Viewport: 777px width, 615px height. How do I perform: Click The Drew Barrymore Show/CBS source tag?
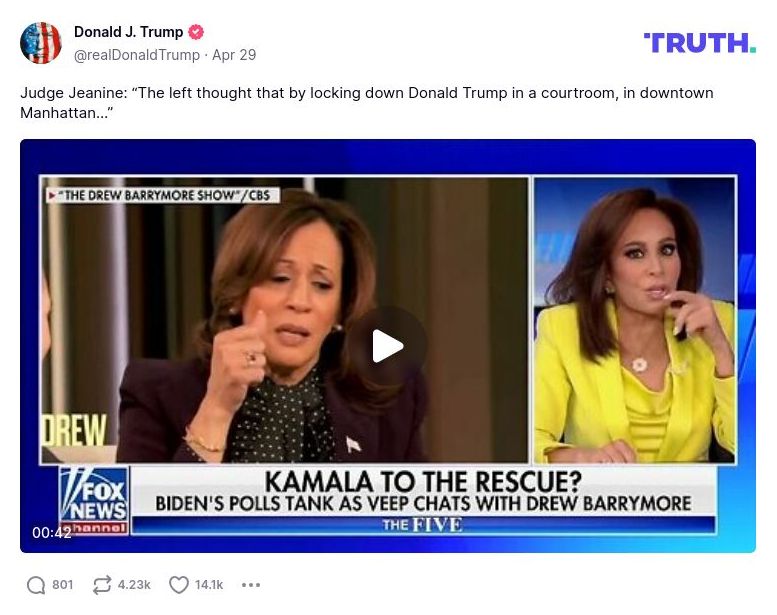[161, 195]
